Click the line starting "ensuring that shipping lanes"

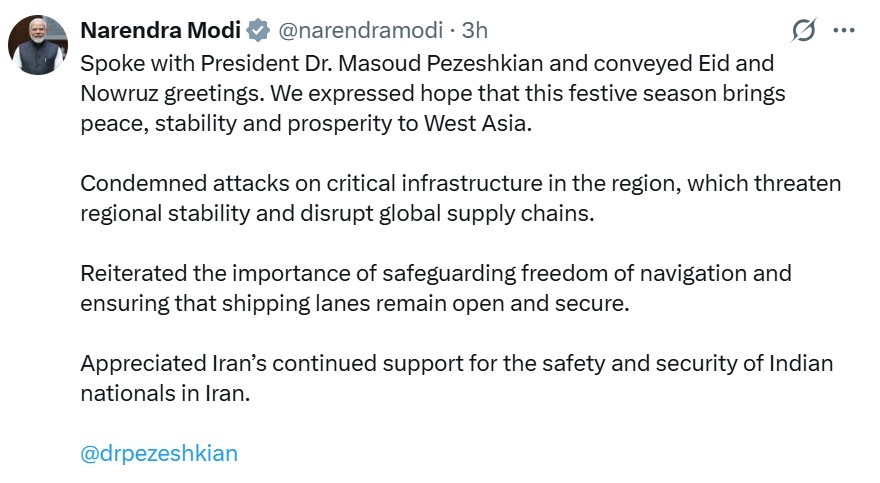pos(355,303)
